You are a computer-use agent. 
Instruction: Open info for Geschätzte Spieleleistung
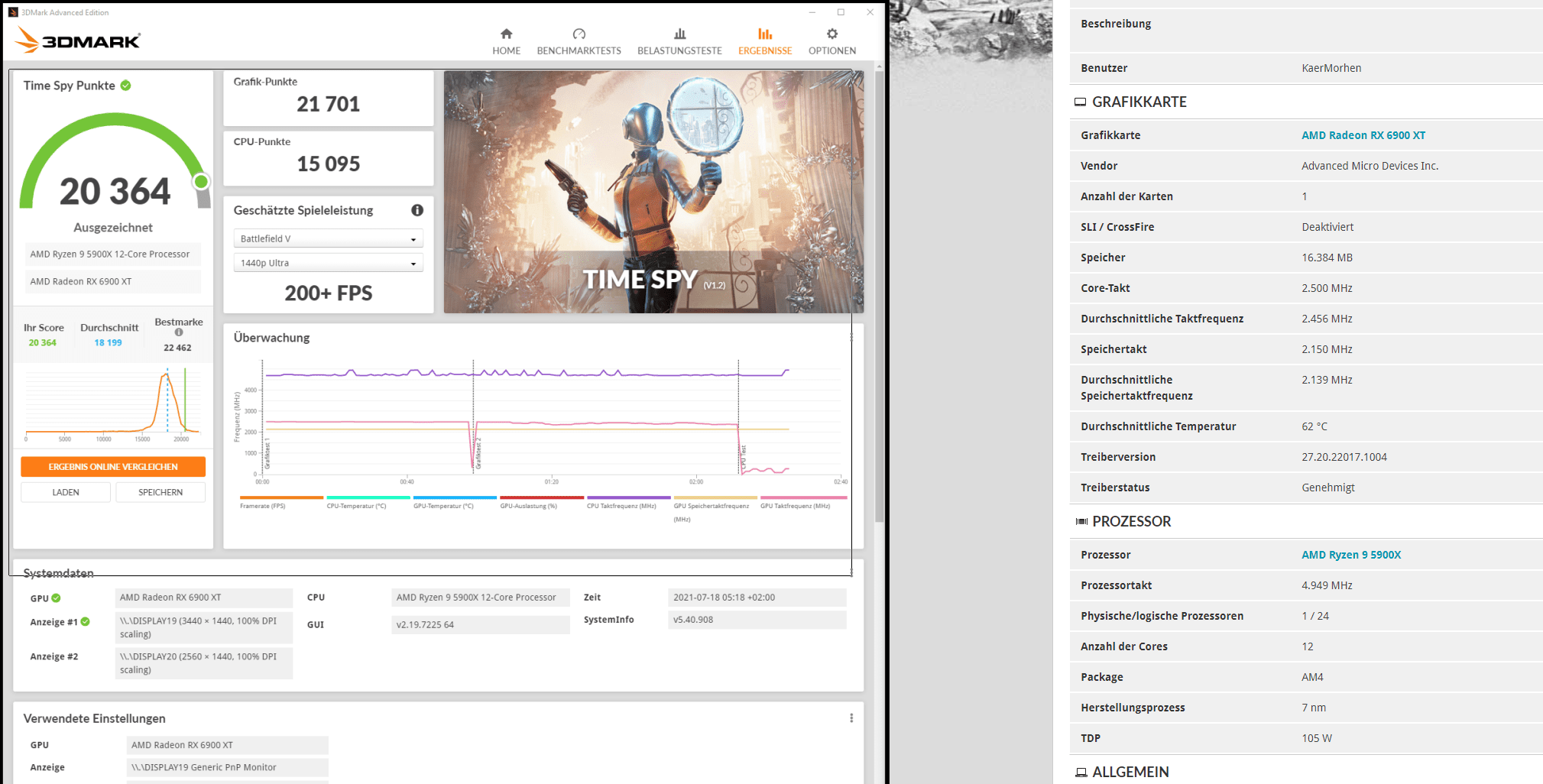(x=417, y=210)
